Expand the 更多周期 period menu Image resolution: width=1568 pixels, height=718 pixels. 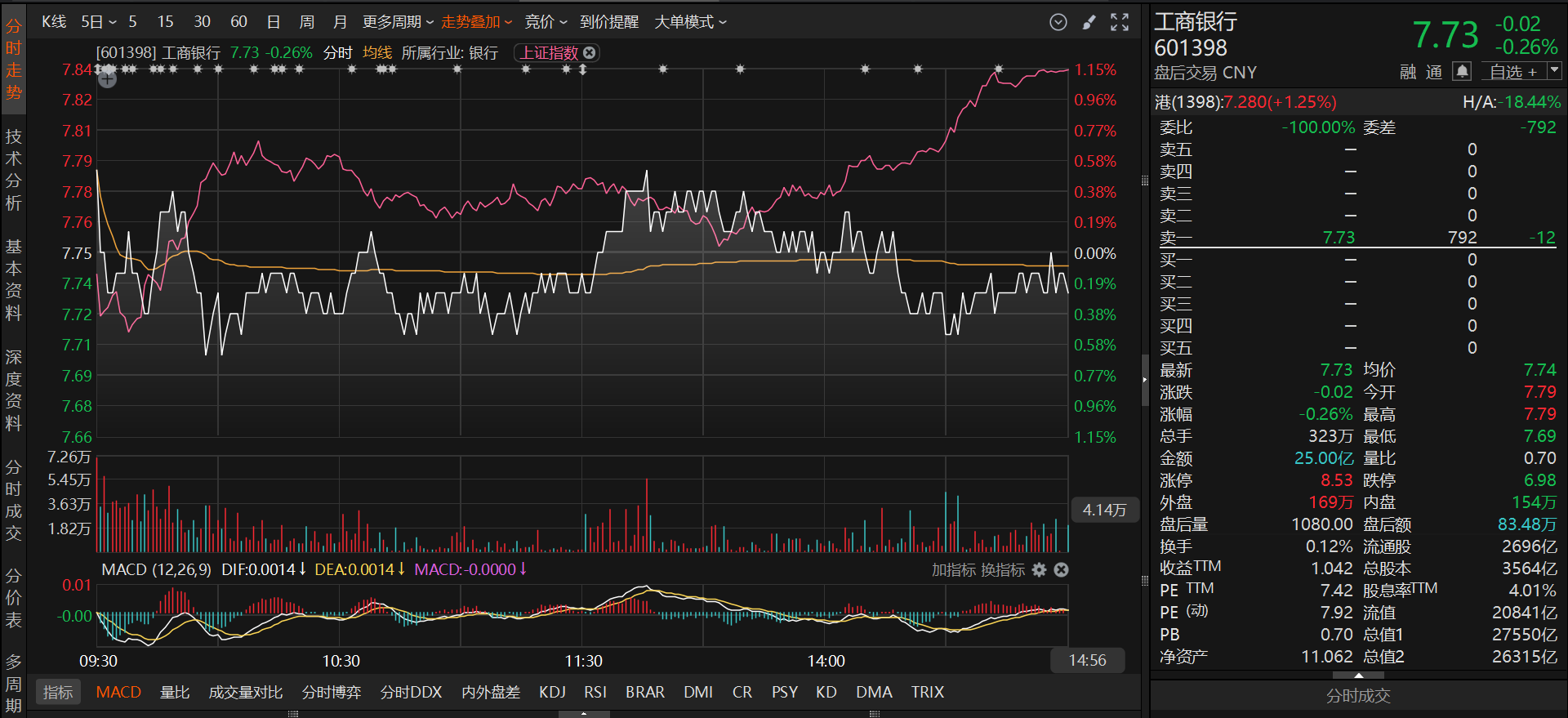coord(398,22)
